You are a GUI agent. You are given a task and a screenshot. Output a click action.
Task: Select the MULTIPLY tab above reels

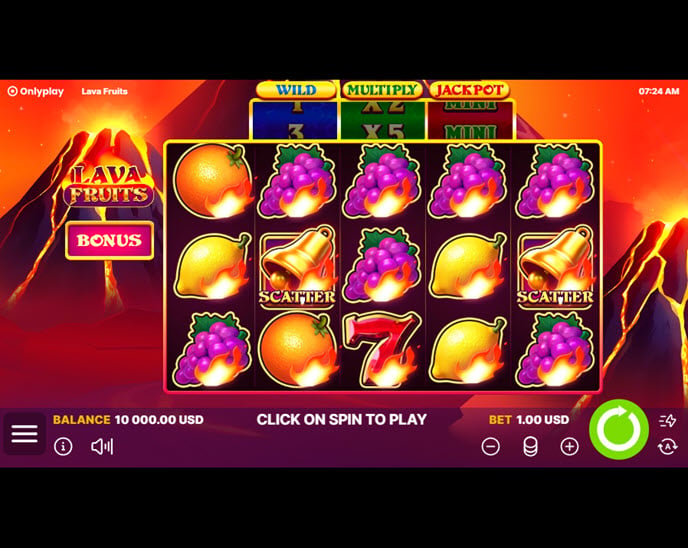pos(382,90)
